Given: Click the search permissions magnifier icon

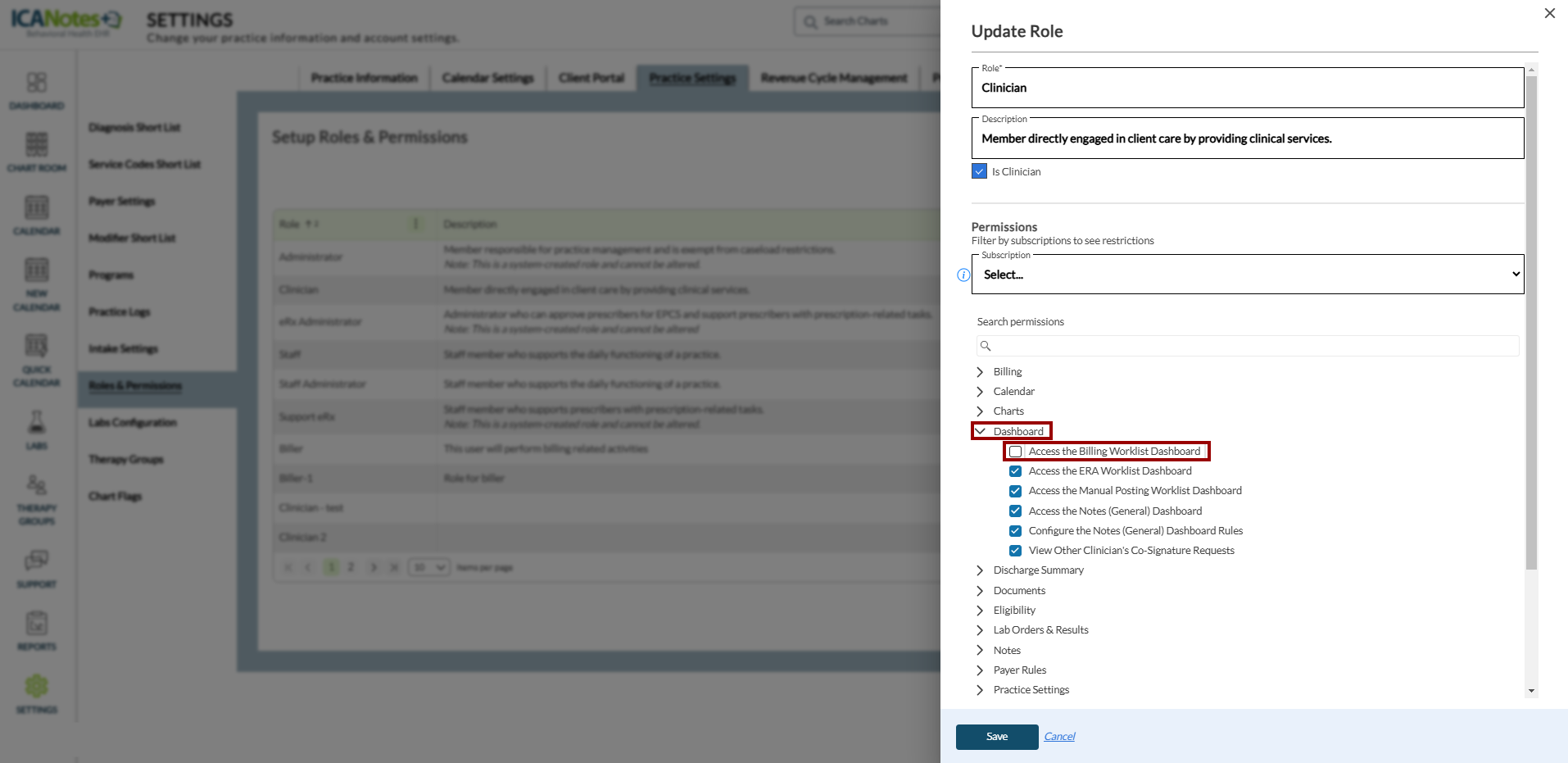Looking at the screenshot, I should (x=986, y=346).
